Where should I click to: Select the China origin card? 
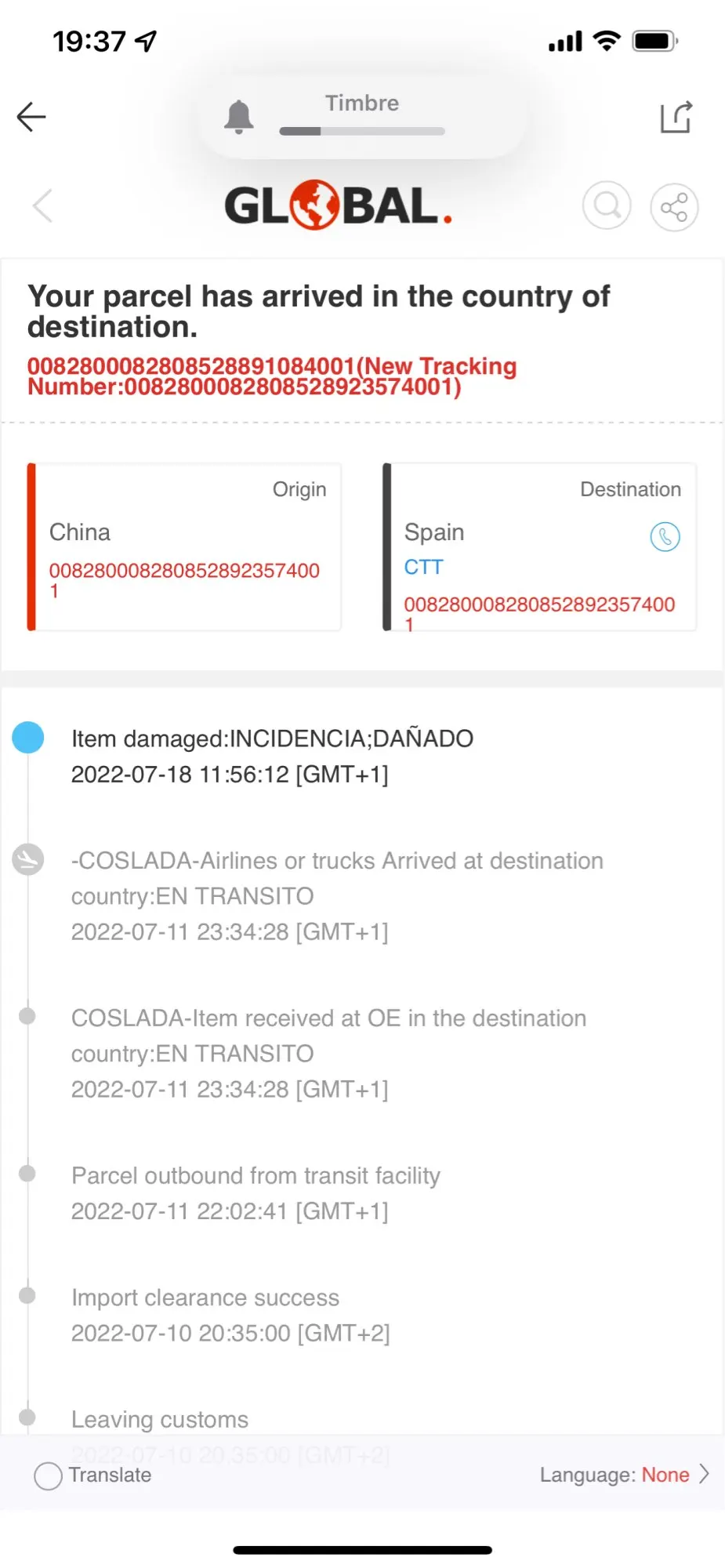coord(185,546)
